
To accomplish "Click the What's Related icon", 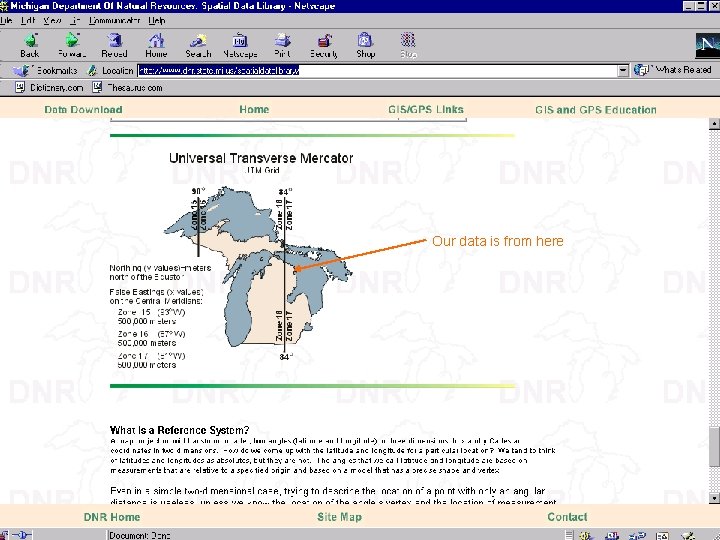I will [x=641, y=70].
